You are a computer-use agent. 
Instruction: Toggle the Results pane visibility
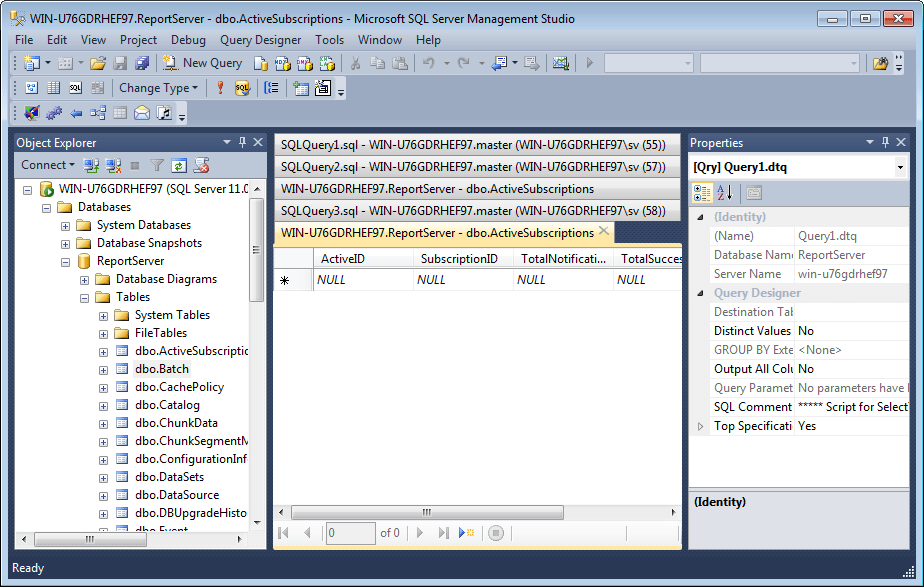click(x=97, y=89)
